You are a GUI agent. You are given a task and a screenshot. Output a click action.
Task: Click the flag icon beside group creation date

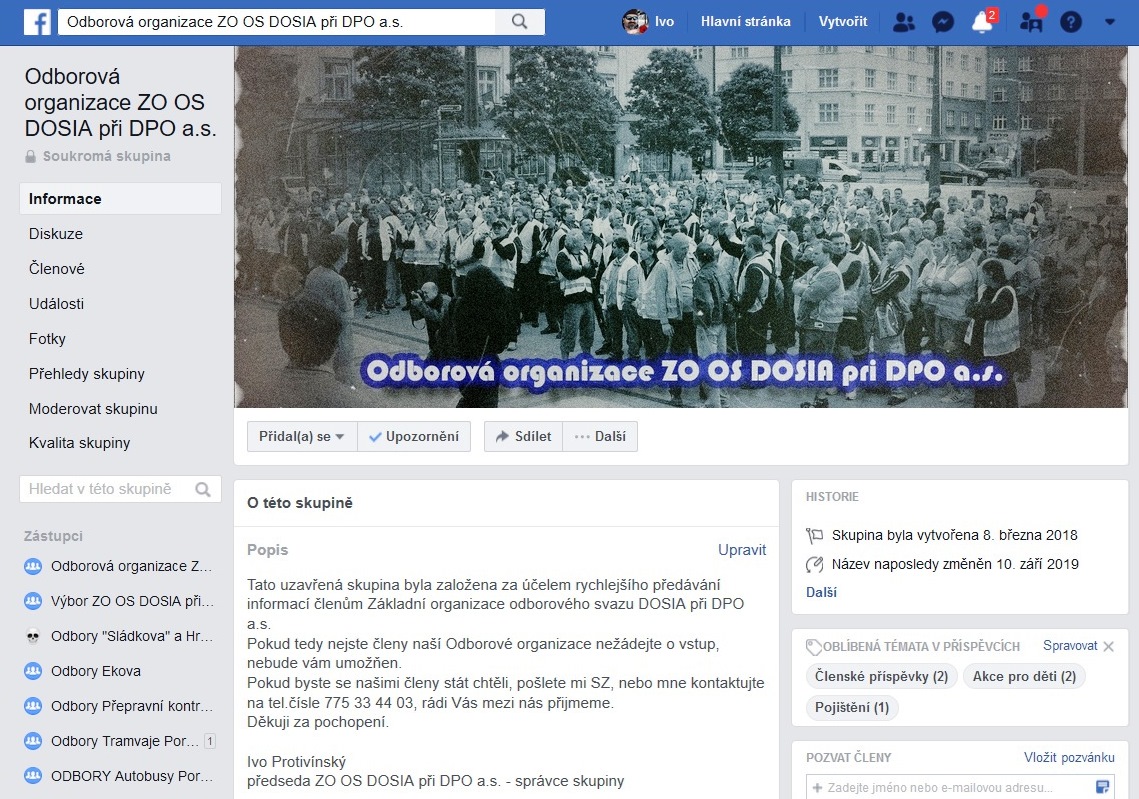(x=814, y=536)
